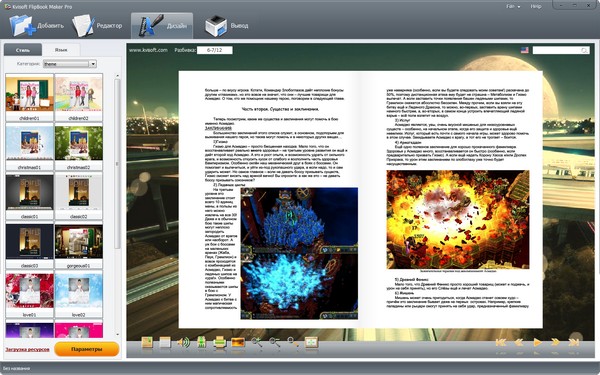Click the first preview toolbar icon
The height and width of the screenshot is (375, 600).
pos(147,342)
